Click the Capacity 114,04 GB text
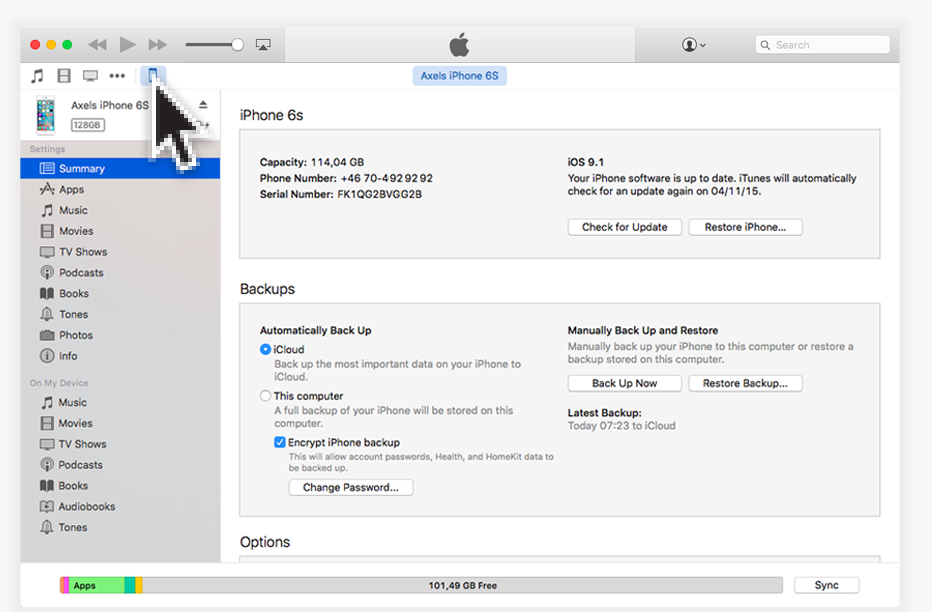Image resolution: width=932 pixels, height=612 pixels. [312, 162]
